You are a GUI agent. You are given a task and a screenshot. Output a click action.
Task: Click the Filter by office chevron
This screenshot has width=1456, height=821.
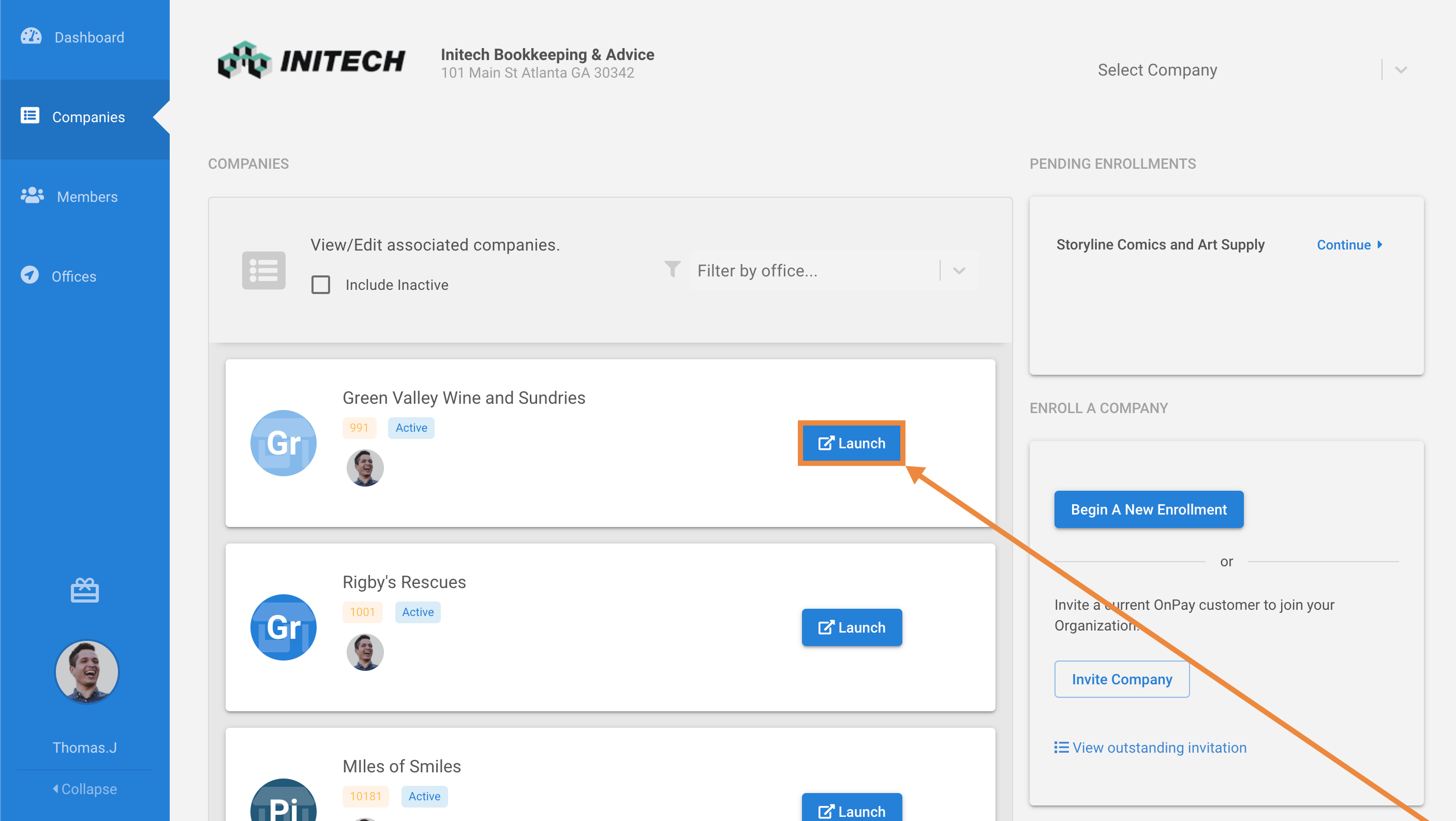click(959, 270)
